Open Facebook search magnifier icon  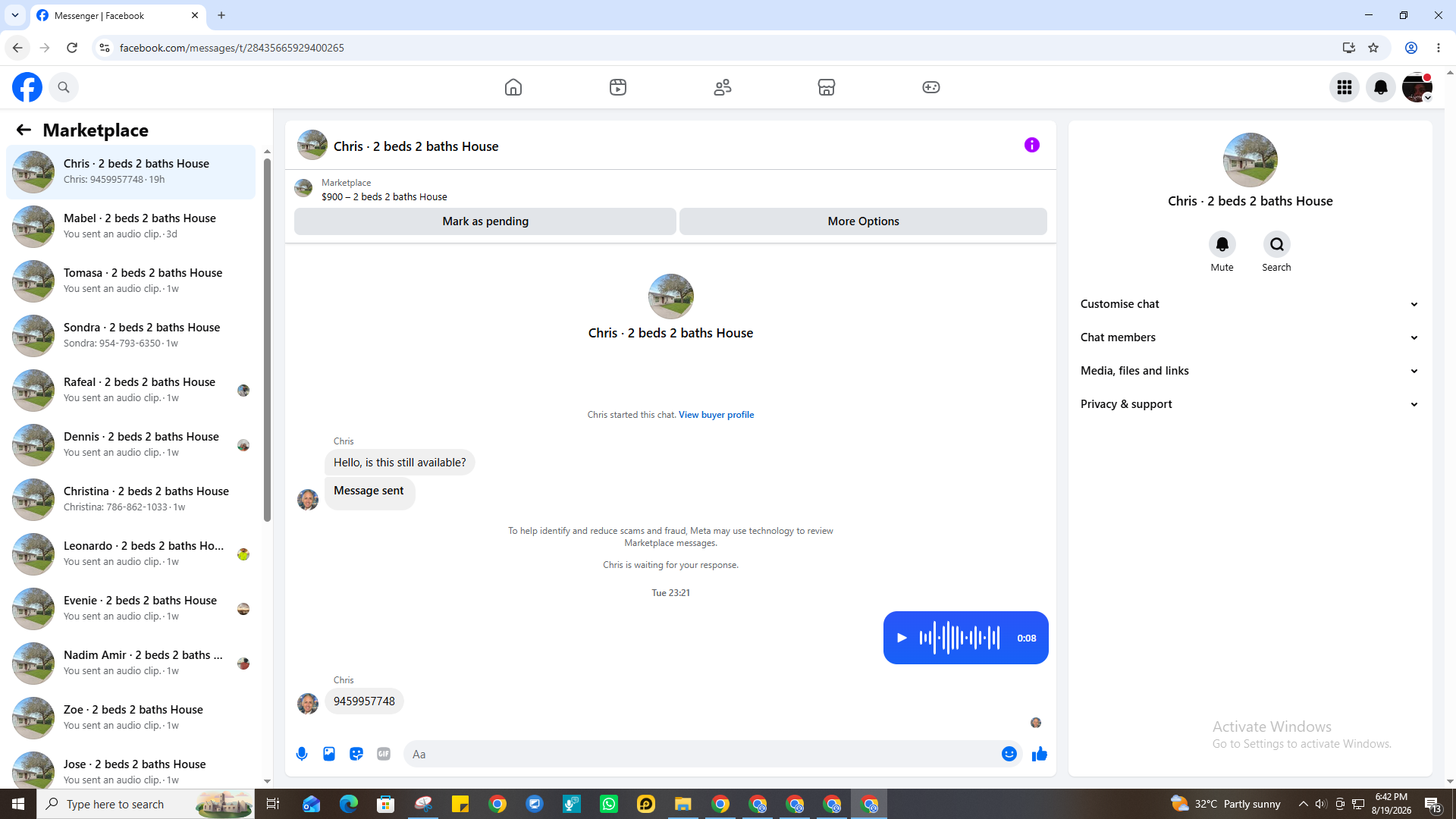point(64,87)
